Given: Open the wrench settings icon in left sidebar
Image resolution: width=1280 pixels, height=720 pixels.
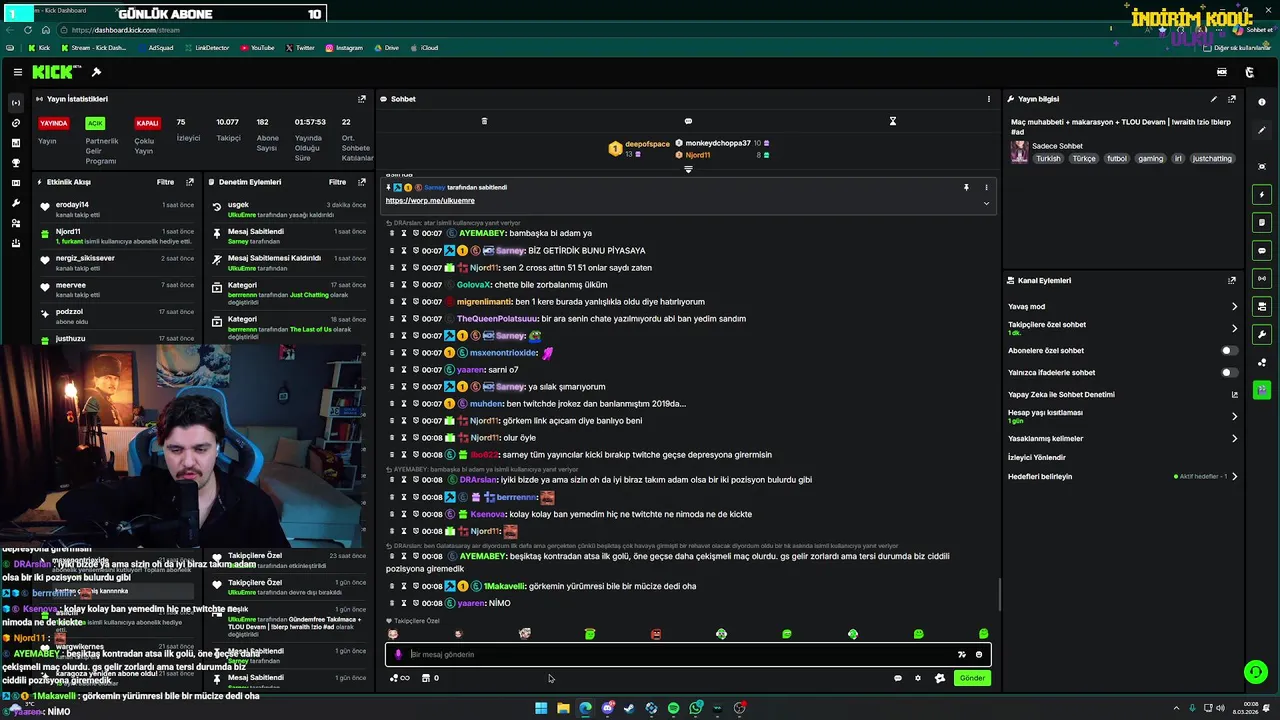Looking at the screenshot, I should coord(15,203).
